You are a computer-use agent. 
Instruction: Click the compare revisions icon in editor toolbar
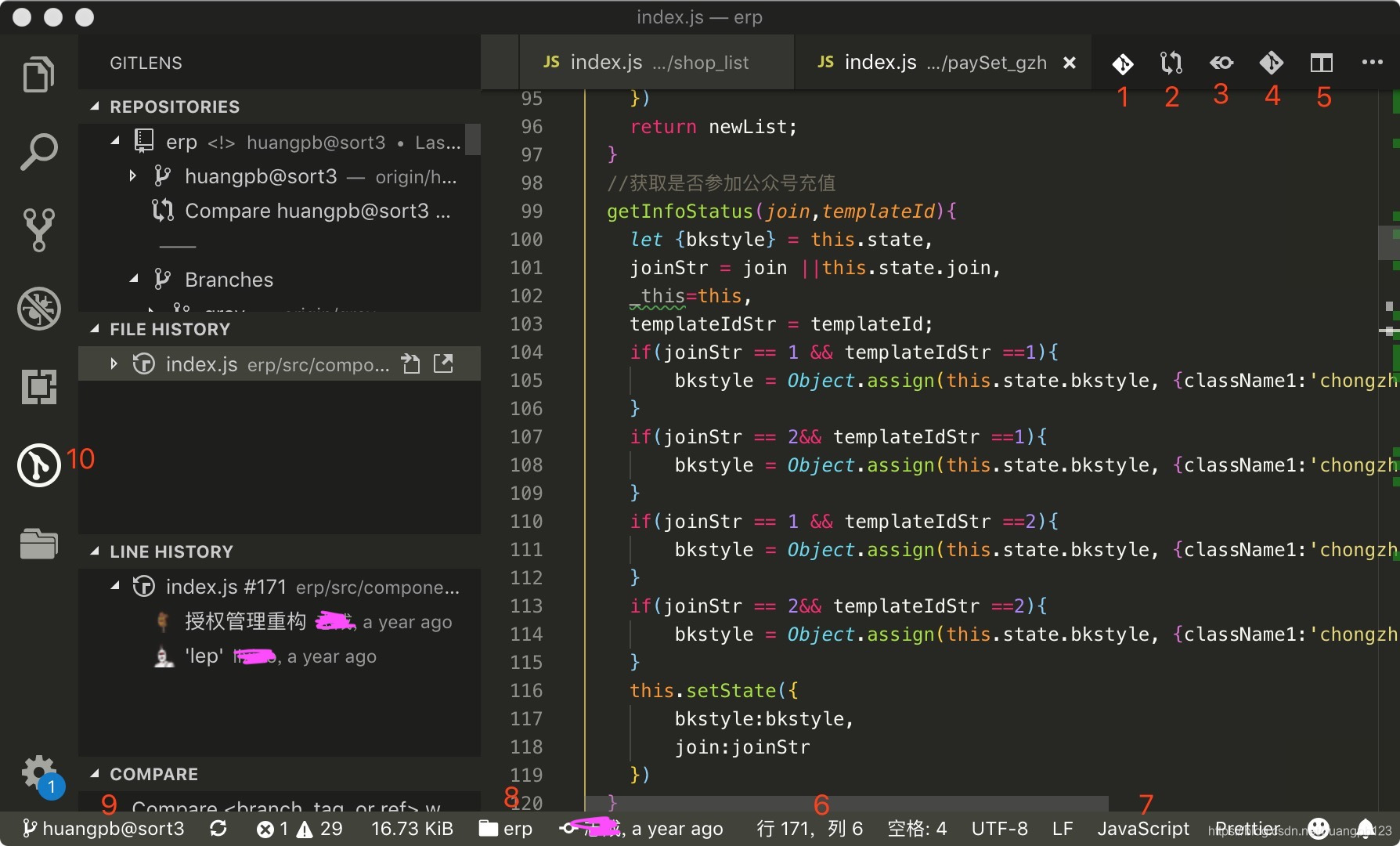click(x=1171, y=63)
